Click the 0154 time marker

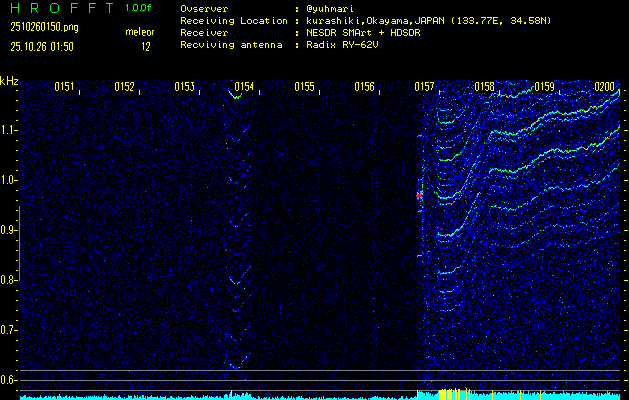[244, 87]
